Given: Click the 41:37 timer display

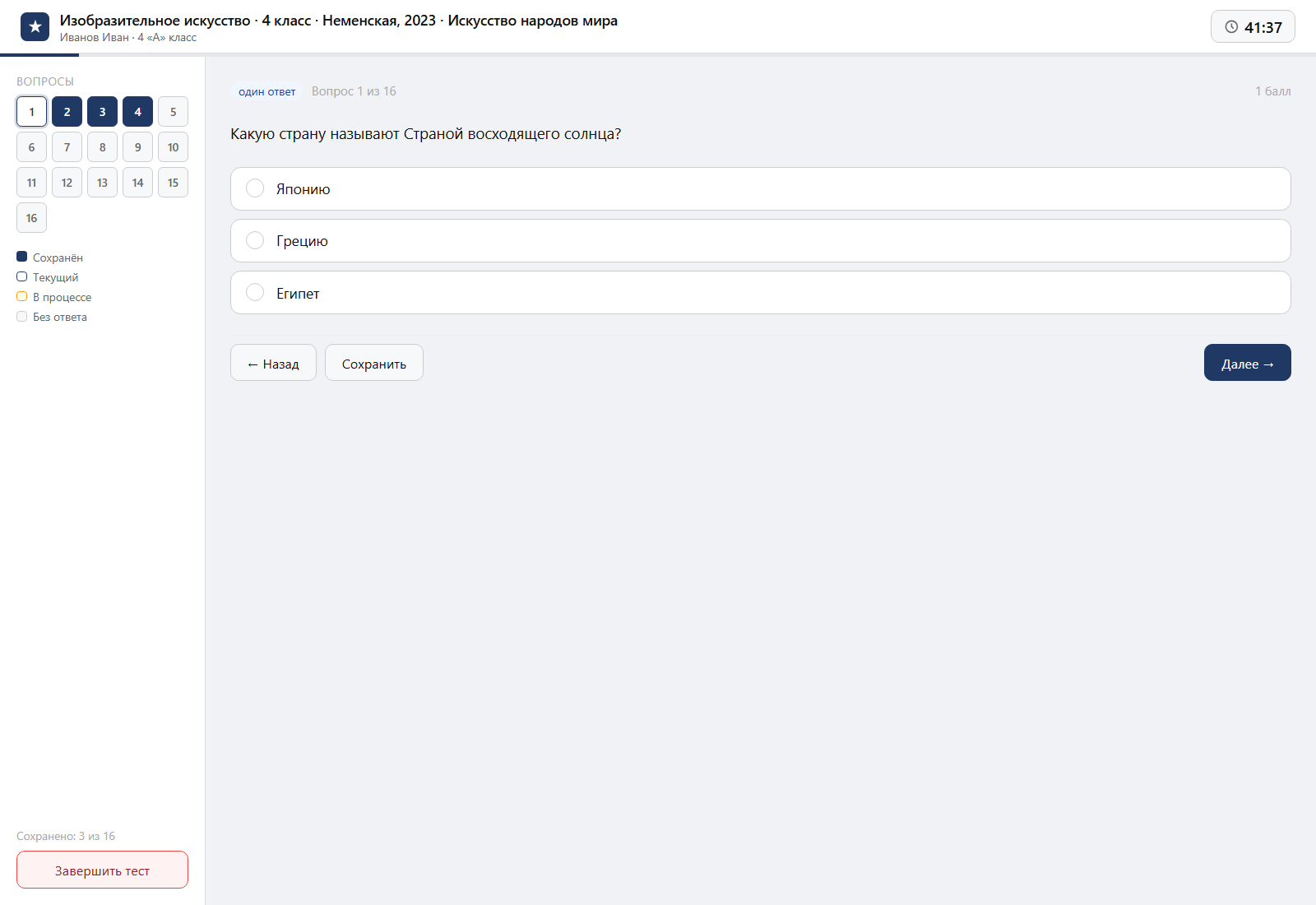Looking at the screenshot, I should pos(1263,27).
